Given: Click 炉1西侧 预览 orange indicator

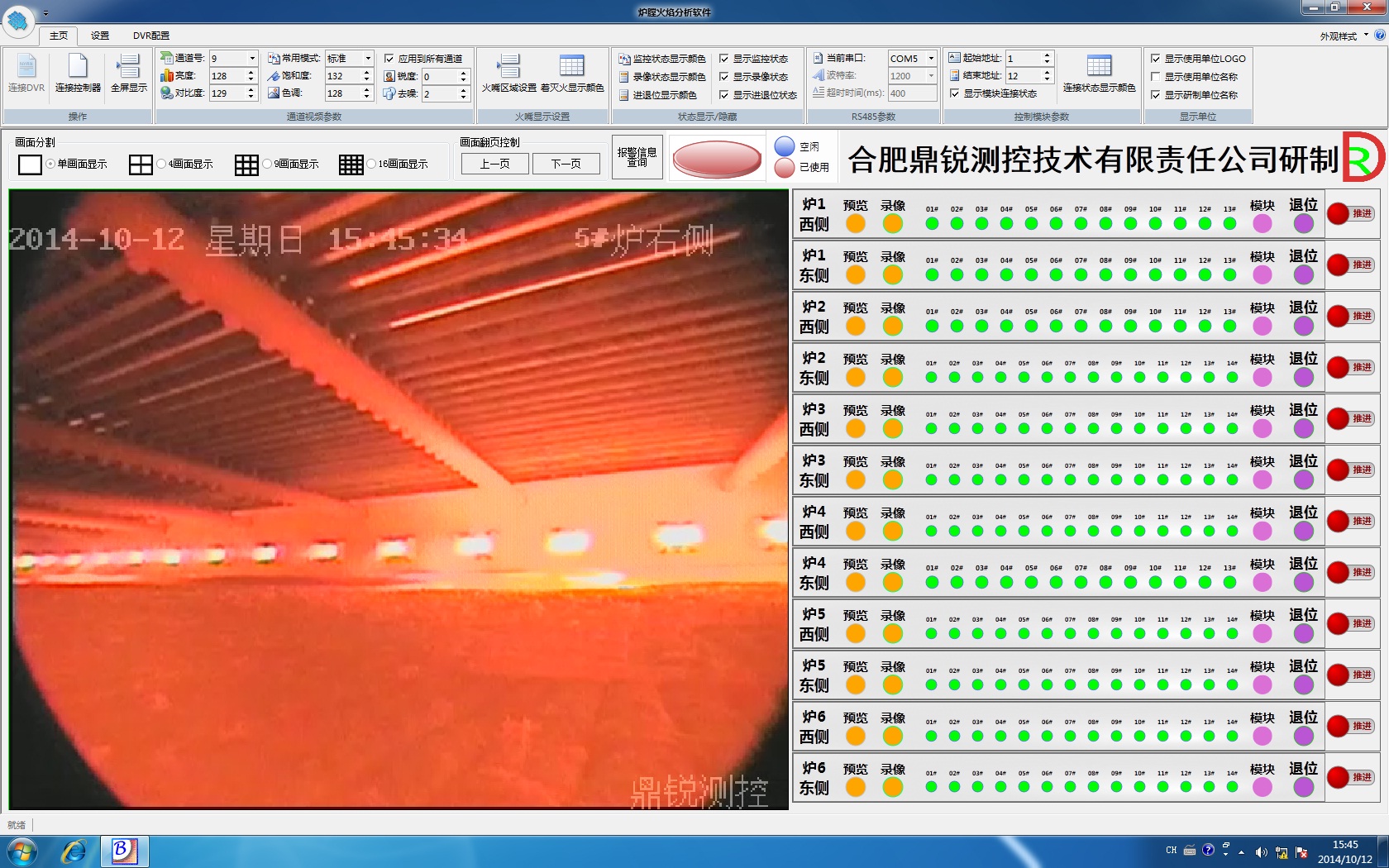Looking at the screenshot, I should click(856, 223).
